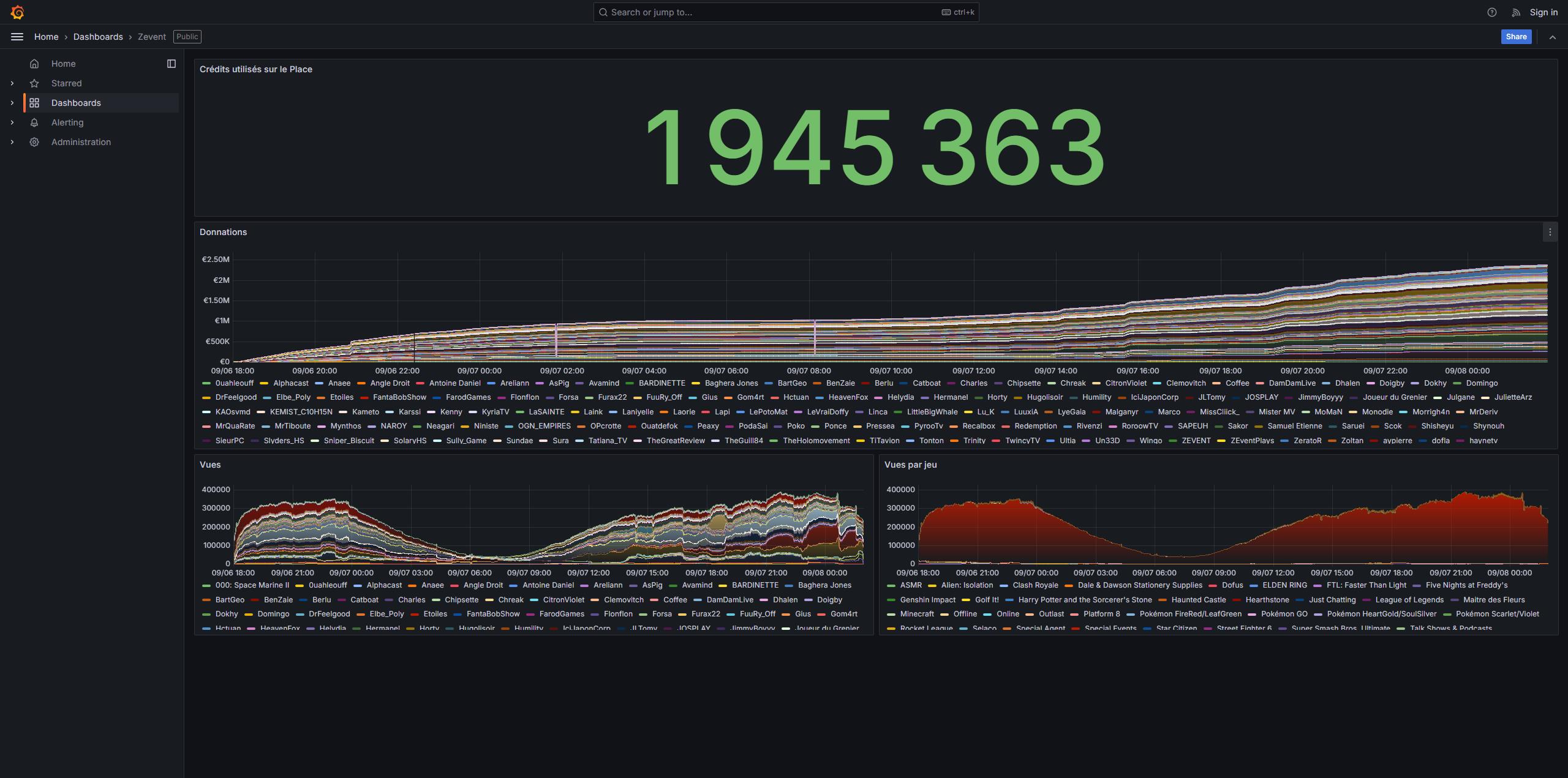The image size is (1568, 778).
Task: Select Dashboards in the sidebar menu
Action: 76,103
